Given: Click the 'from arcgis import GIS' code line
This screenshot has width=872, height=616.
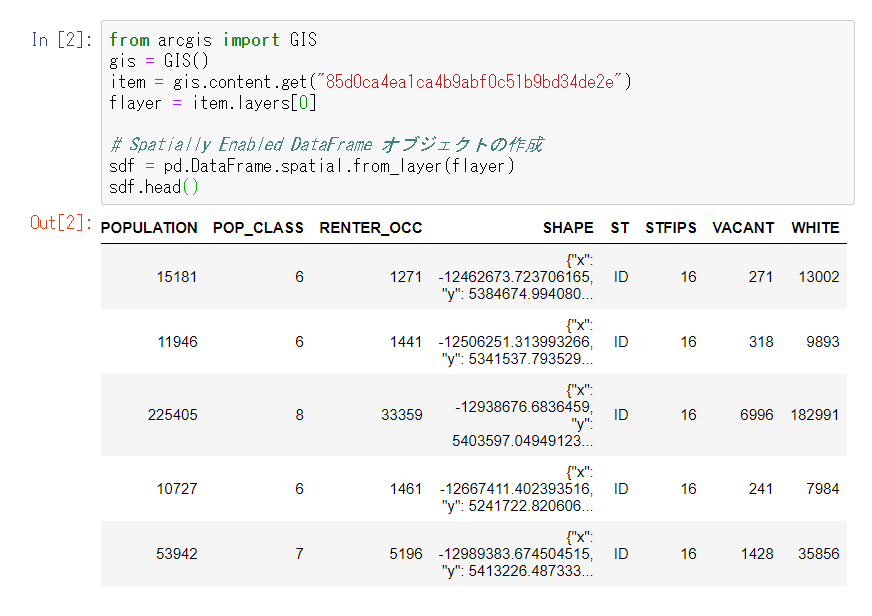Looking at the screenshot, I should click(x=213, y=40).
